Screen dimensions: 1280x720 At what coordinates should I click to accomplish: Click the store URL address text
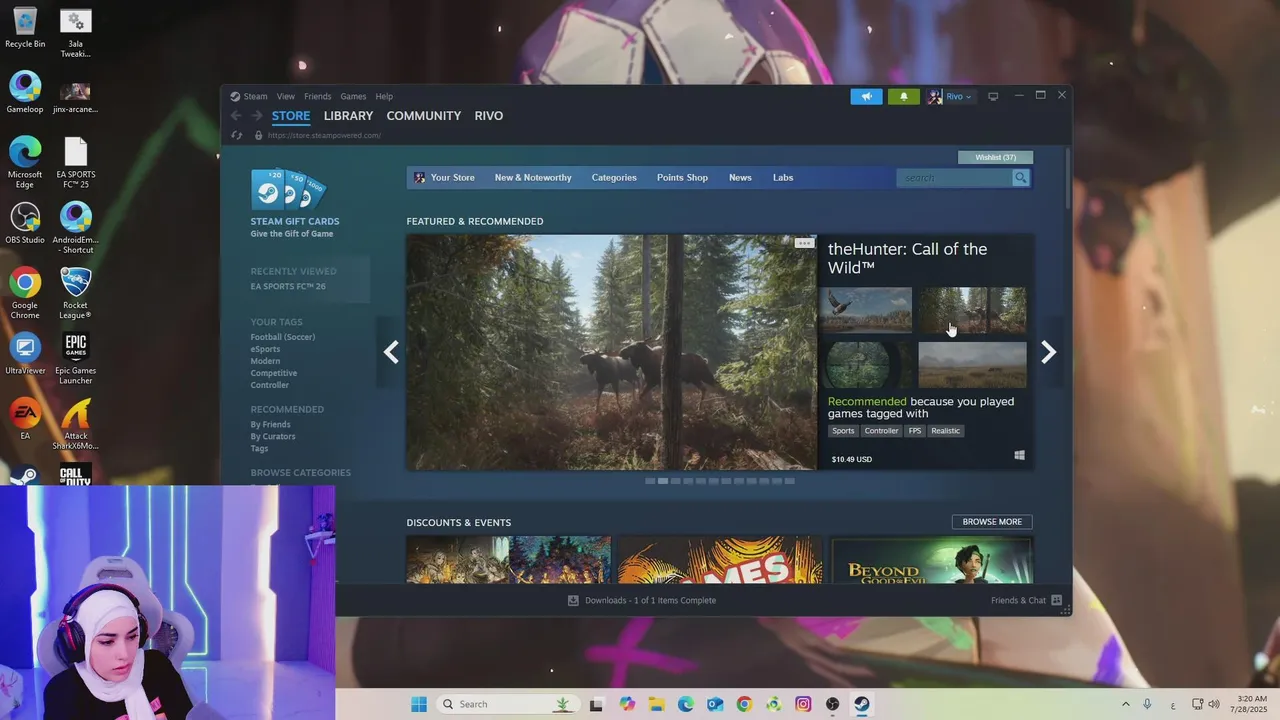point(324,136)
